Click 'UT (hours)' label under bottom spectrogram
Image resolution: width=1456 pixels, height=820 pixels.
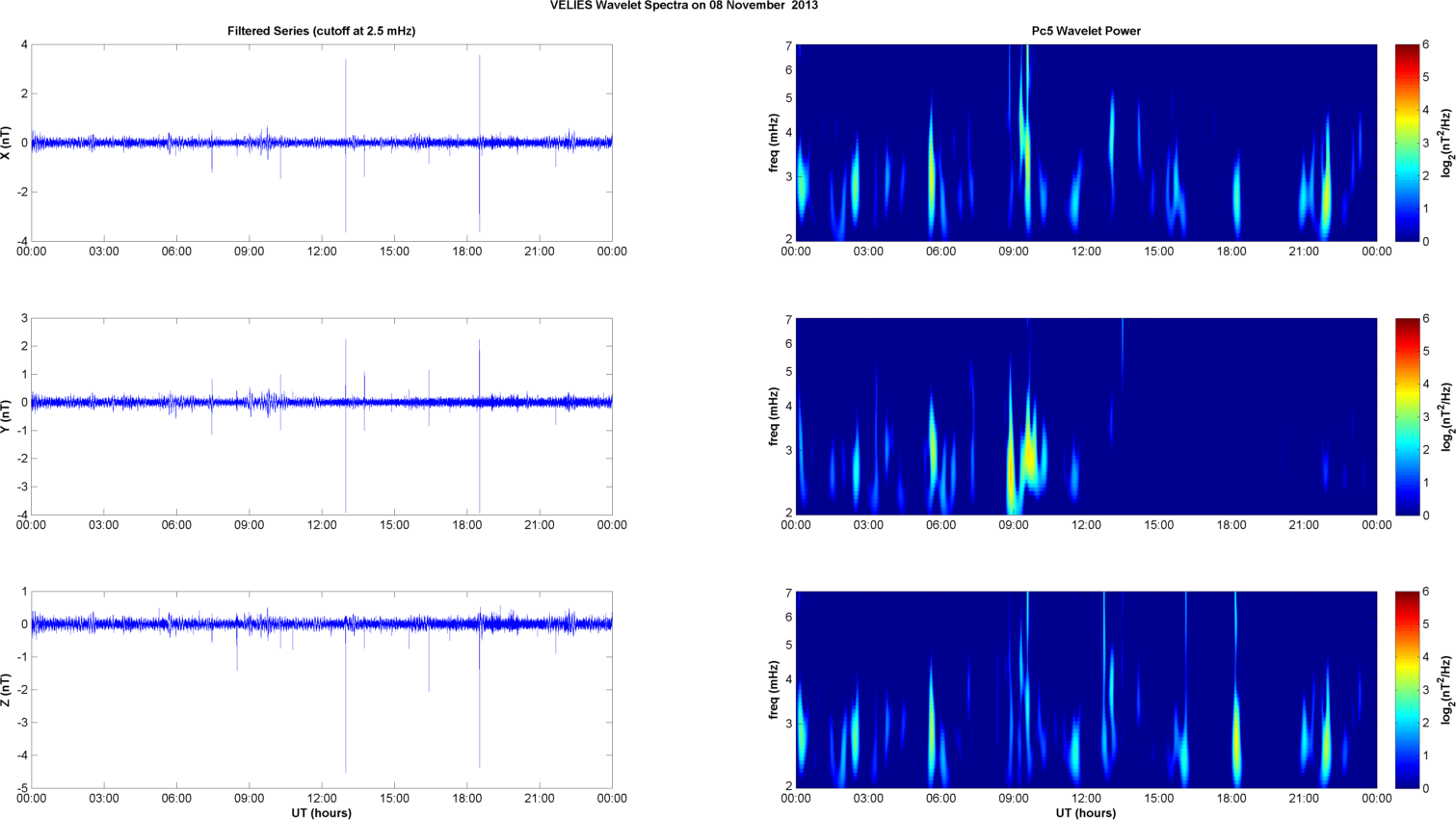pos(1086,813)
